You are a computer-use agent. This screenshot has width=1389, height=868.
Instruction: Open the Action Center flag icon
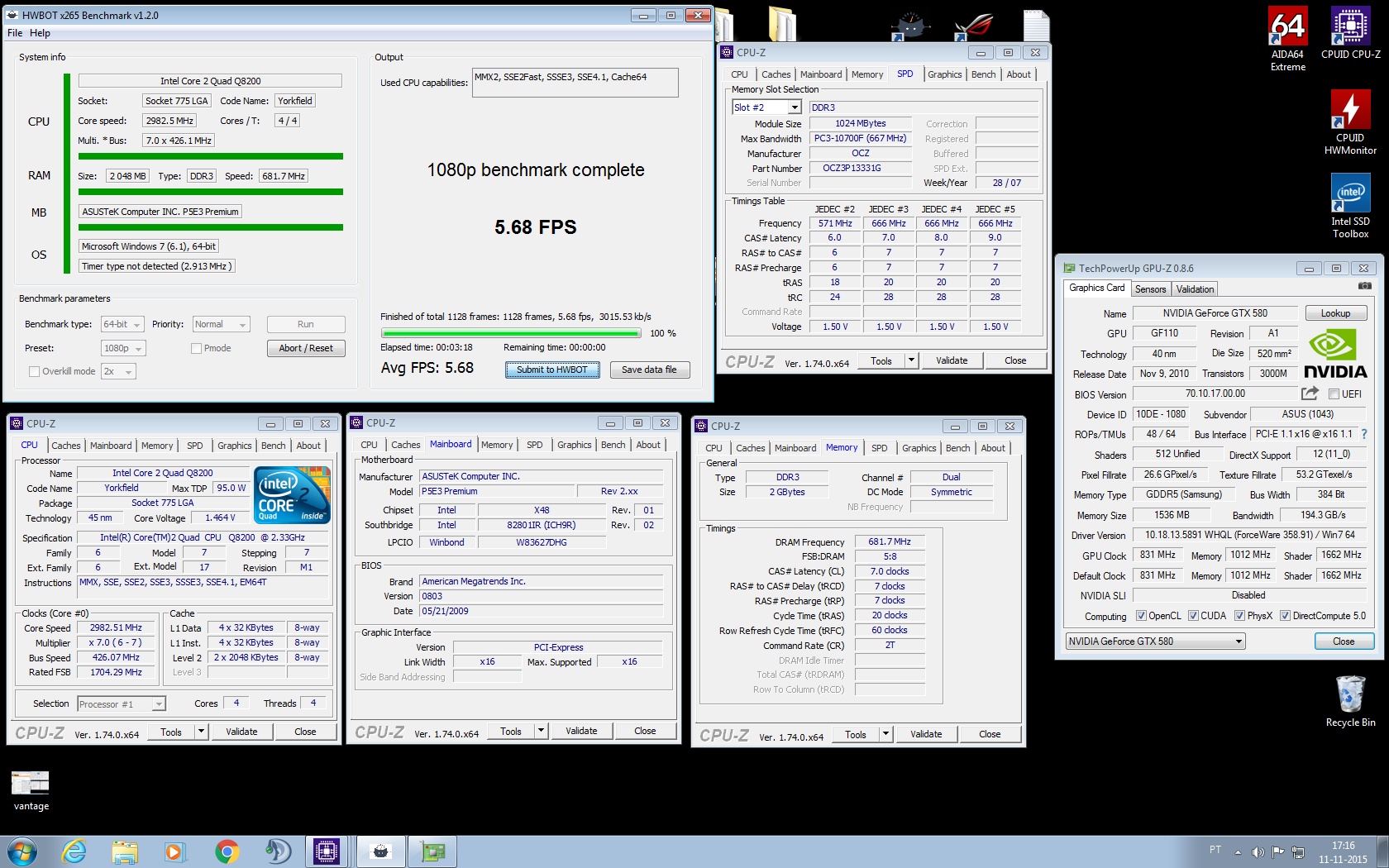[1278, 851]
